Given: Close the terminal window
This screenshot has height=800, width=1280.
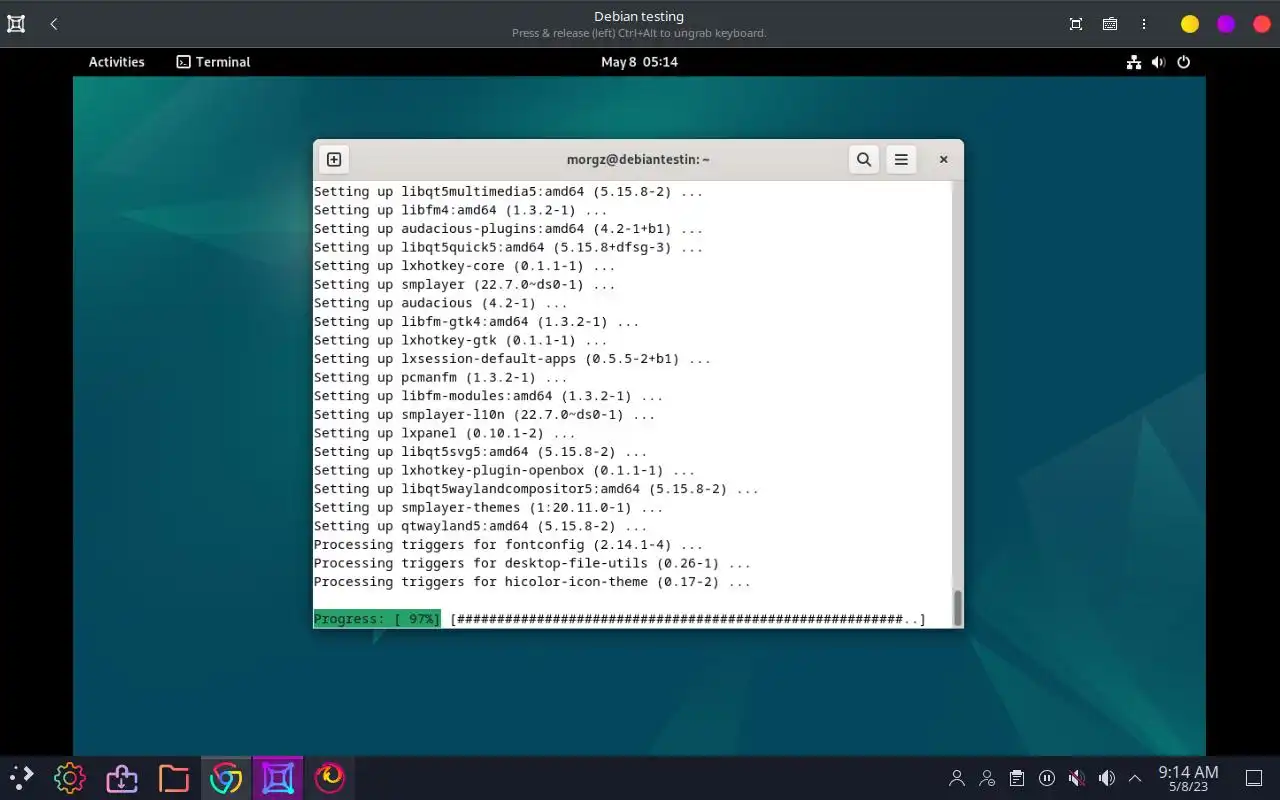Looking at the screenshot, I should click(943, 159).
